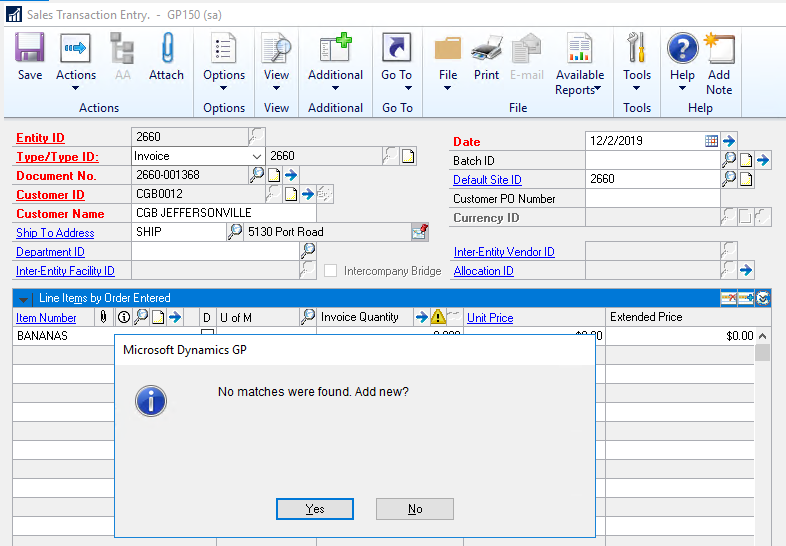Click the Default Site ID link
786x546 pixels.
tap(487, 180)
